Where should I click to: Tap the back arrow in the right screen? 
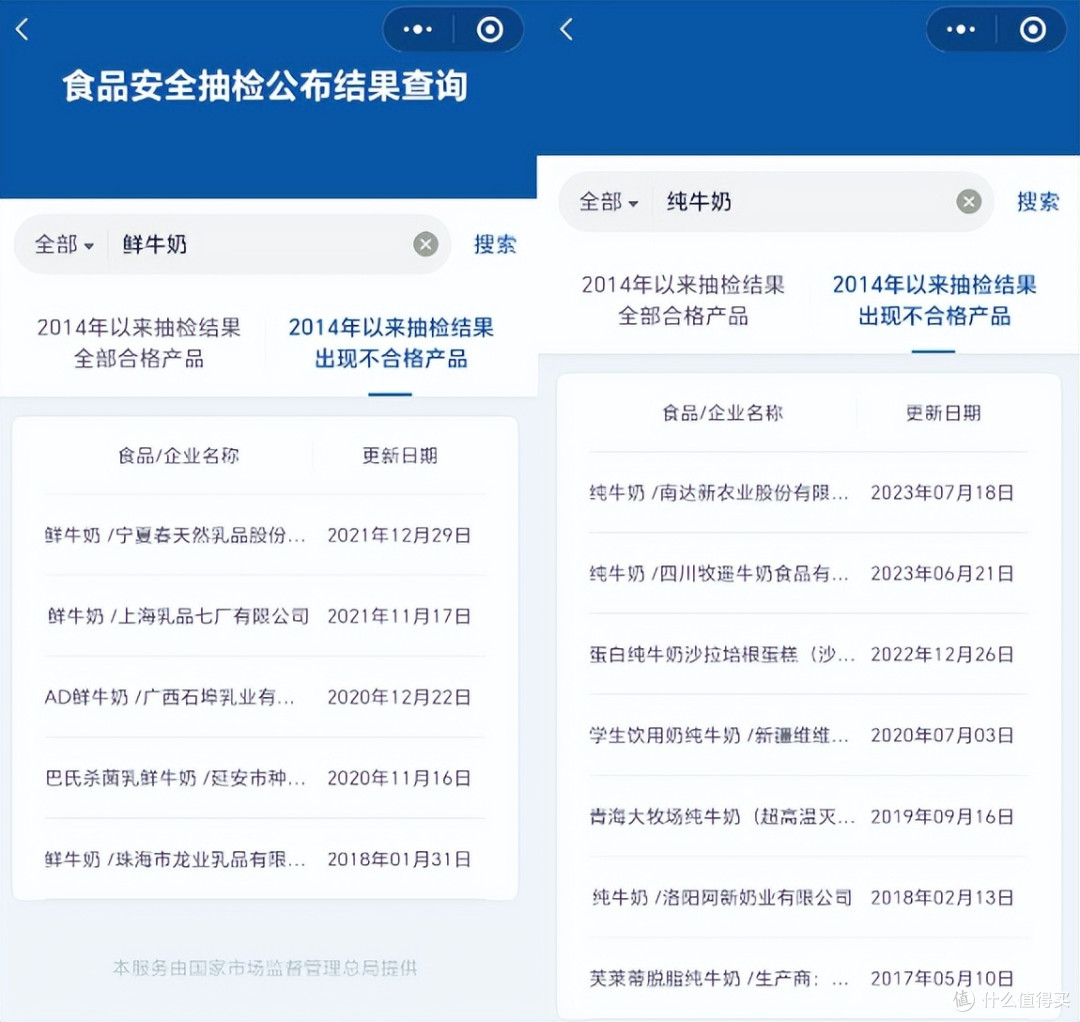566,30
